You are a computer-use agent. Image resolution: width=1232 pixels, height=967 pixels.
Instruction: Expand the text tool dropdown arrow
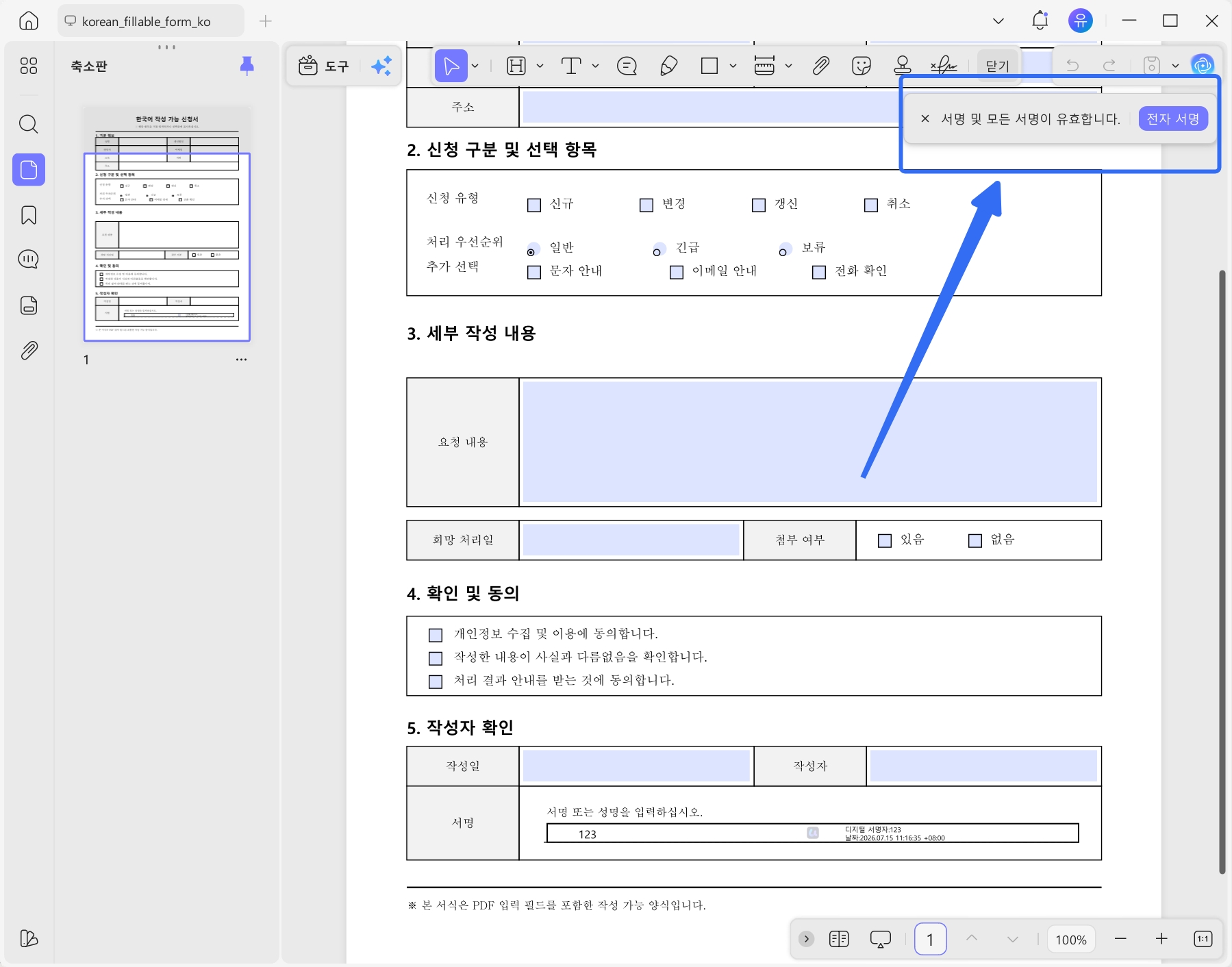pos(595,66)
